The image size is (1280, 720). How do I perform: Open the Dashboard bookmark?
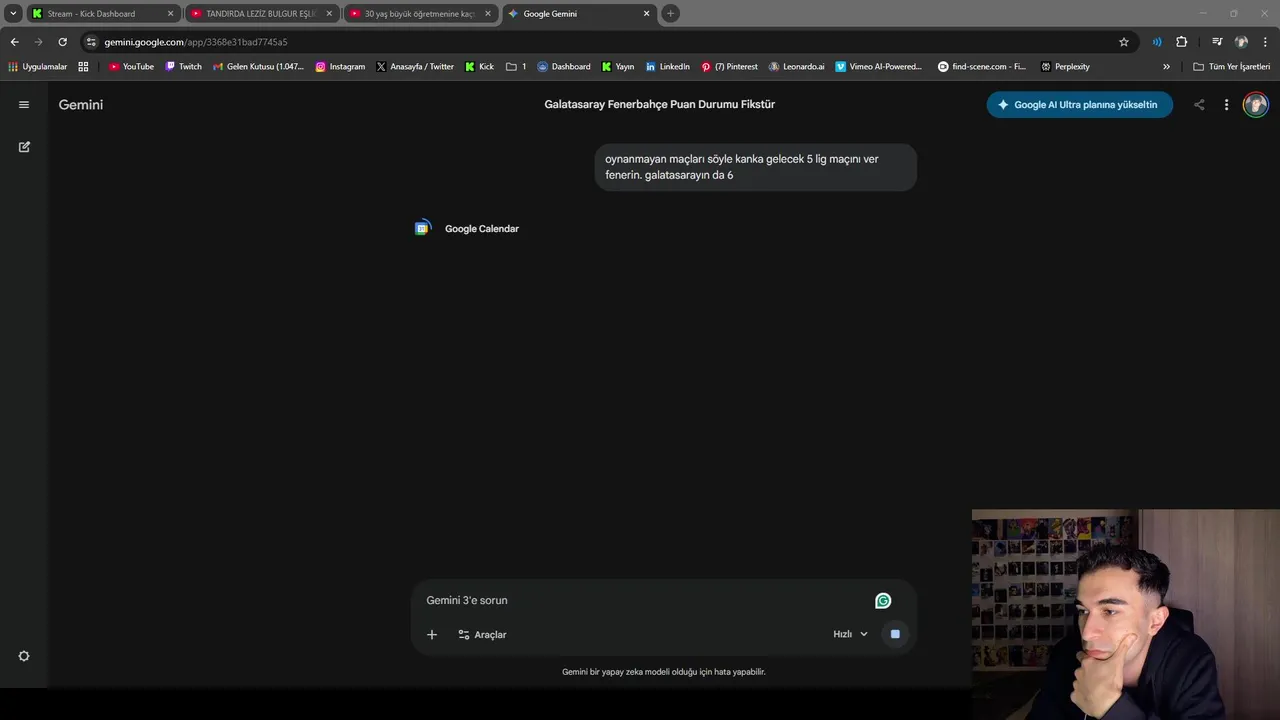click(x=564, y=67)
